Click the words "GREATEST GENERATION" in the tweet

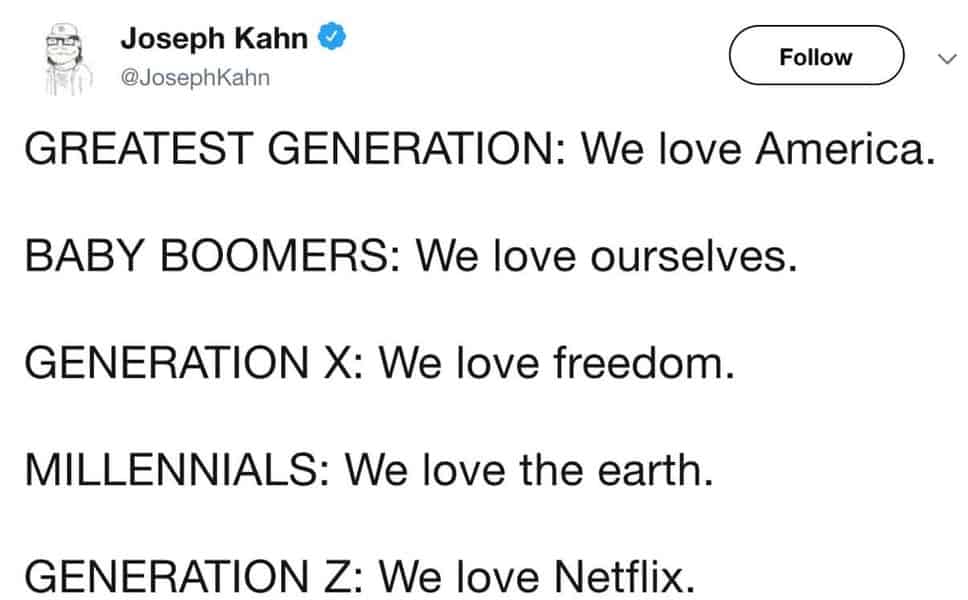coord(288,150)
